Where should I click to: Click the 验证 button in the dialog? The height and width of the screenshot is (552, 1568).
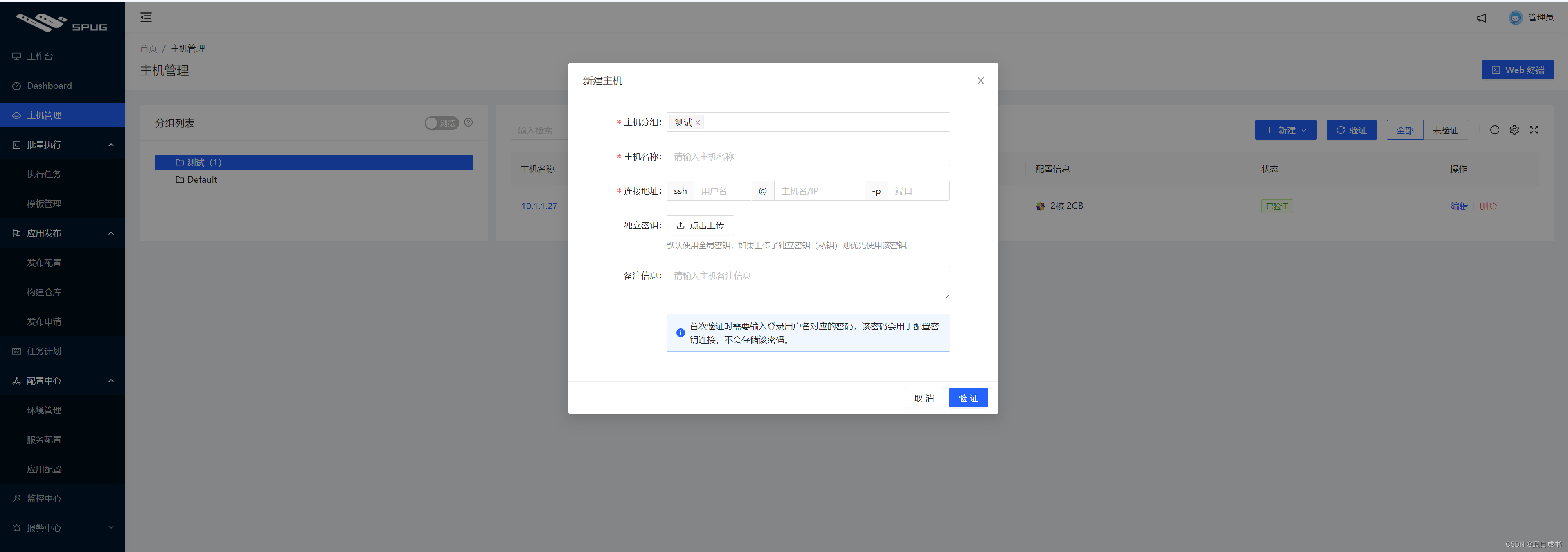tap(968, 397)
